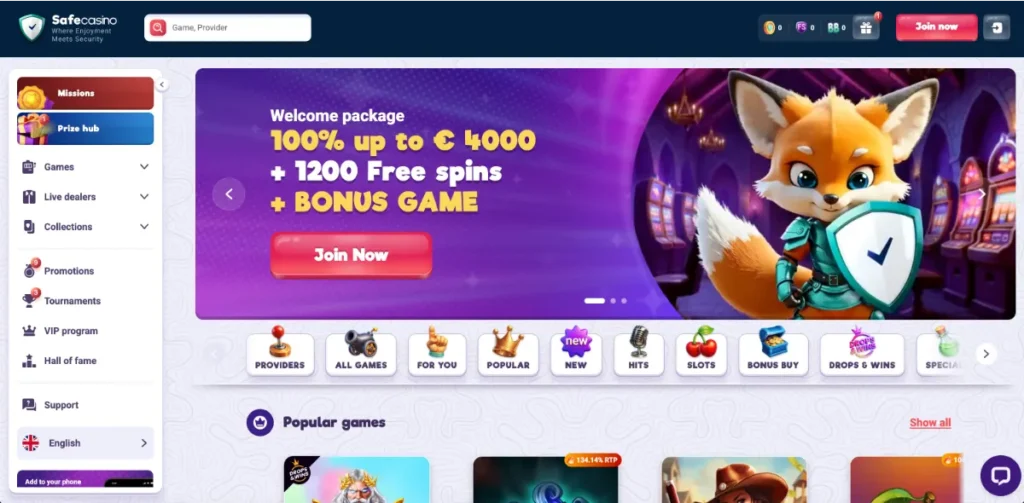Open the Popular crown category
This screenshot has height=503, width=1024.
tap(508, 351)
